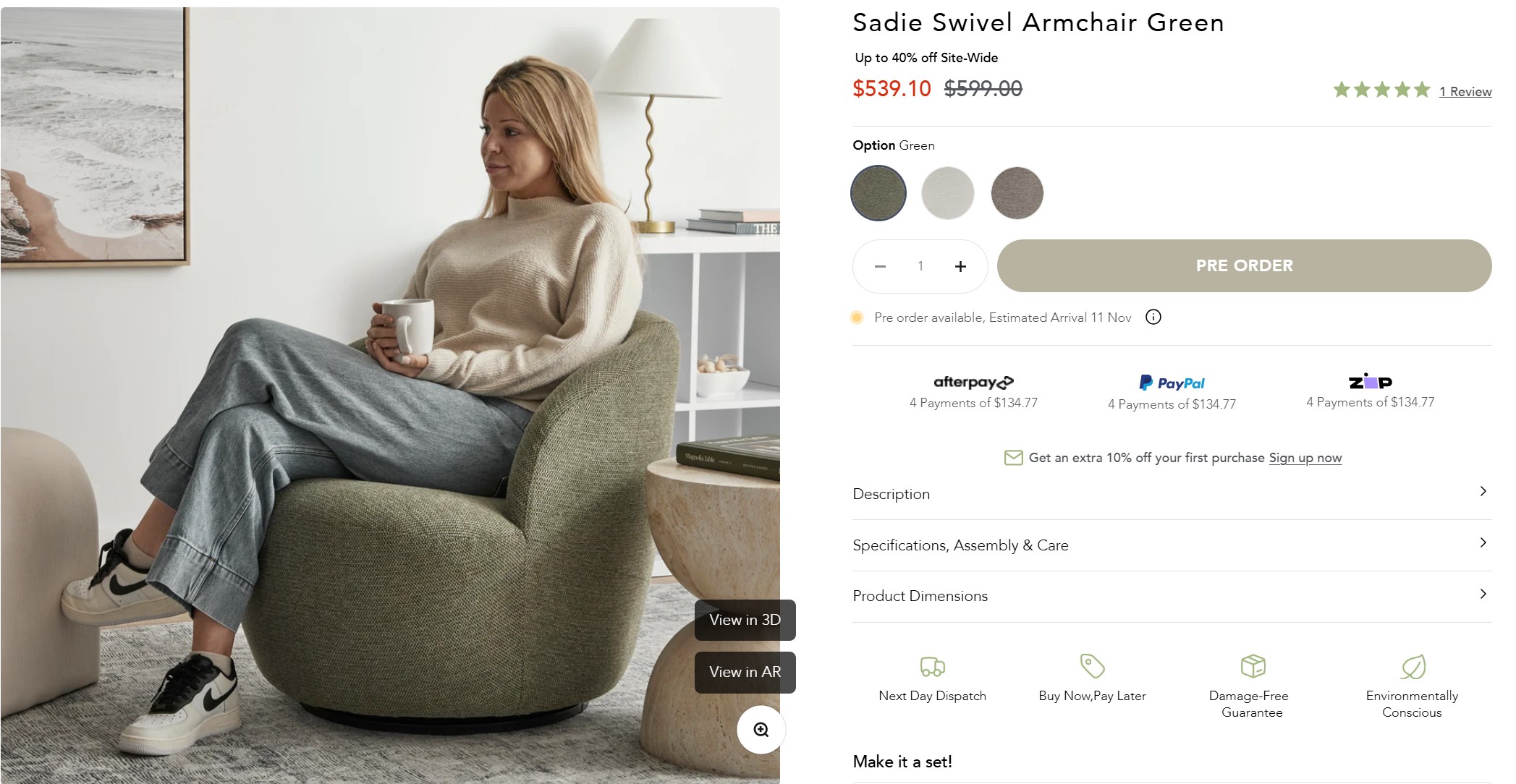Click the magnifier zoom icon on product image

761,730
